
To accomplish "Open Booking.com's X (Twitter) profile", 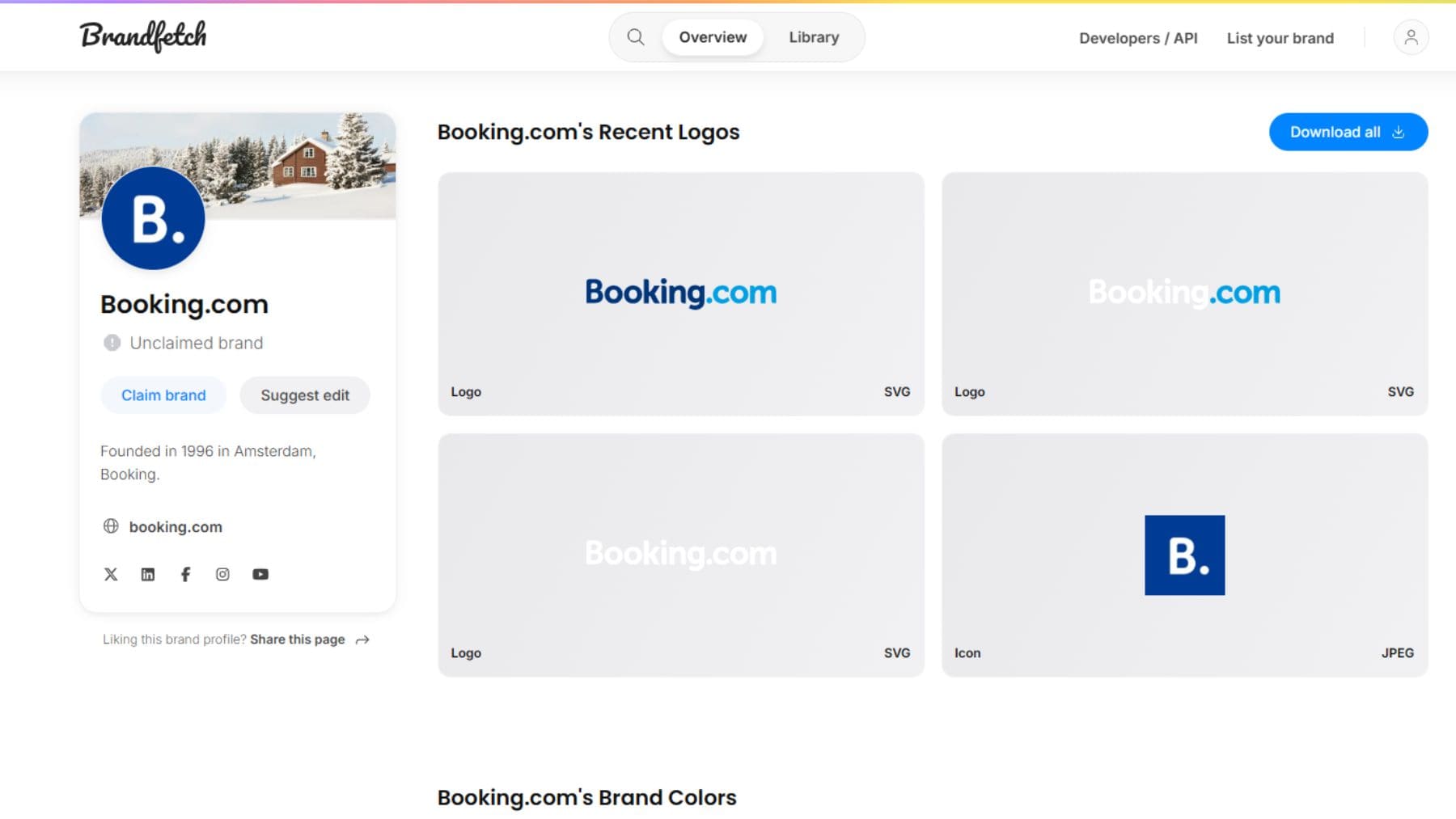I will [x=111, y=574].
